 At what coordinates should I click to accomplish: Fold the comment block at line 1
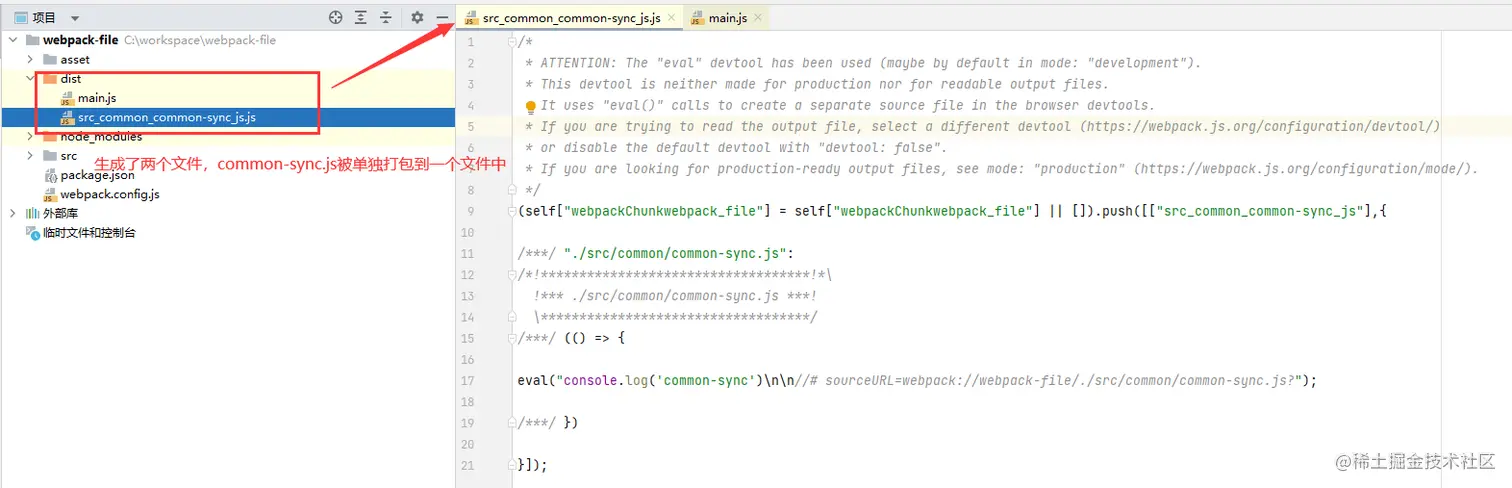[513, 42]
